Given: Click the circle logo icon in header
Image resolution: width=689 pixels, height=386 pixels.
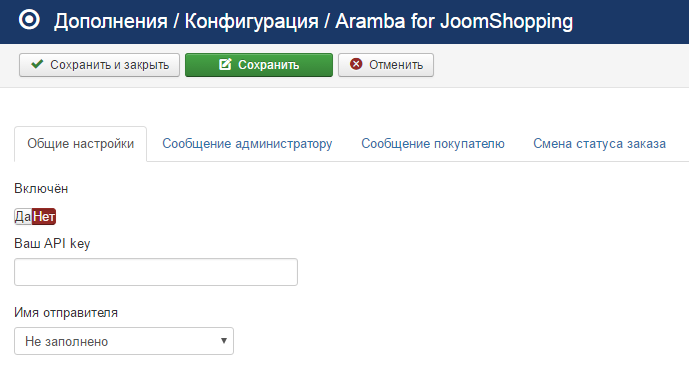Looking at the screenshot, I should [29, 20].
